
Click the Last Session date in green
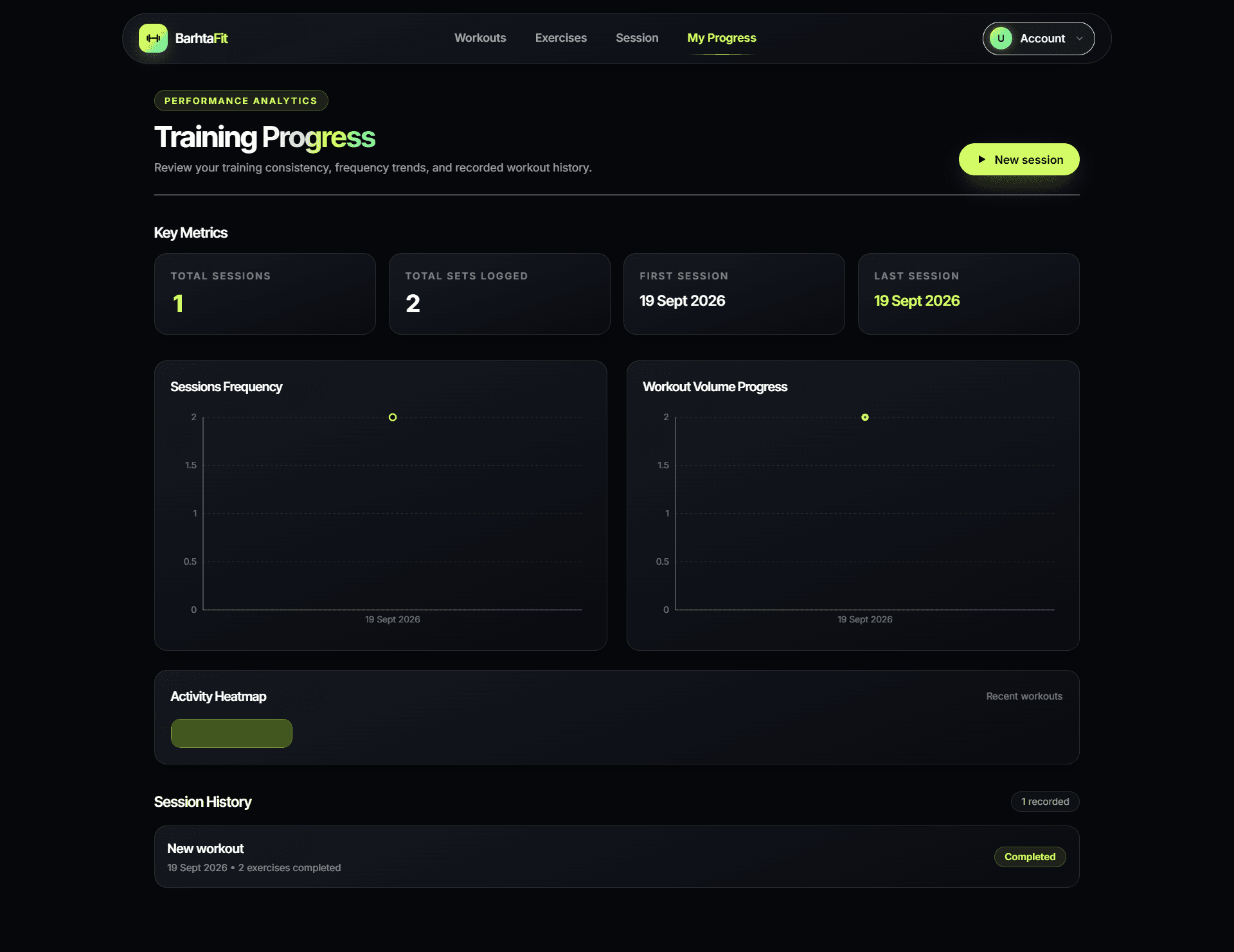917,301
